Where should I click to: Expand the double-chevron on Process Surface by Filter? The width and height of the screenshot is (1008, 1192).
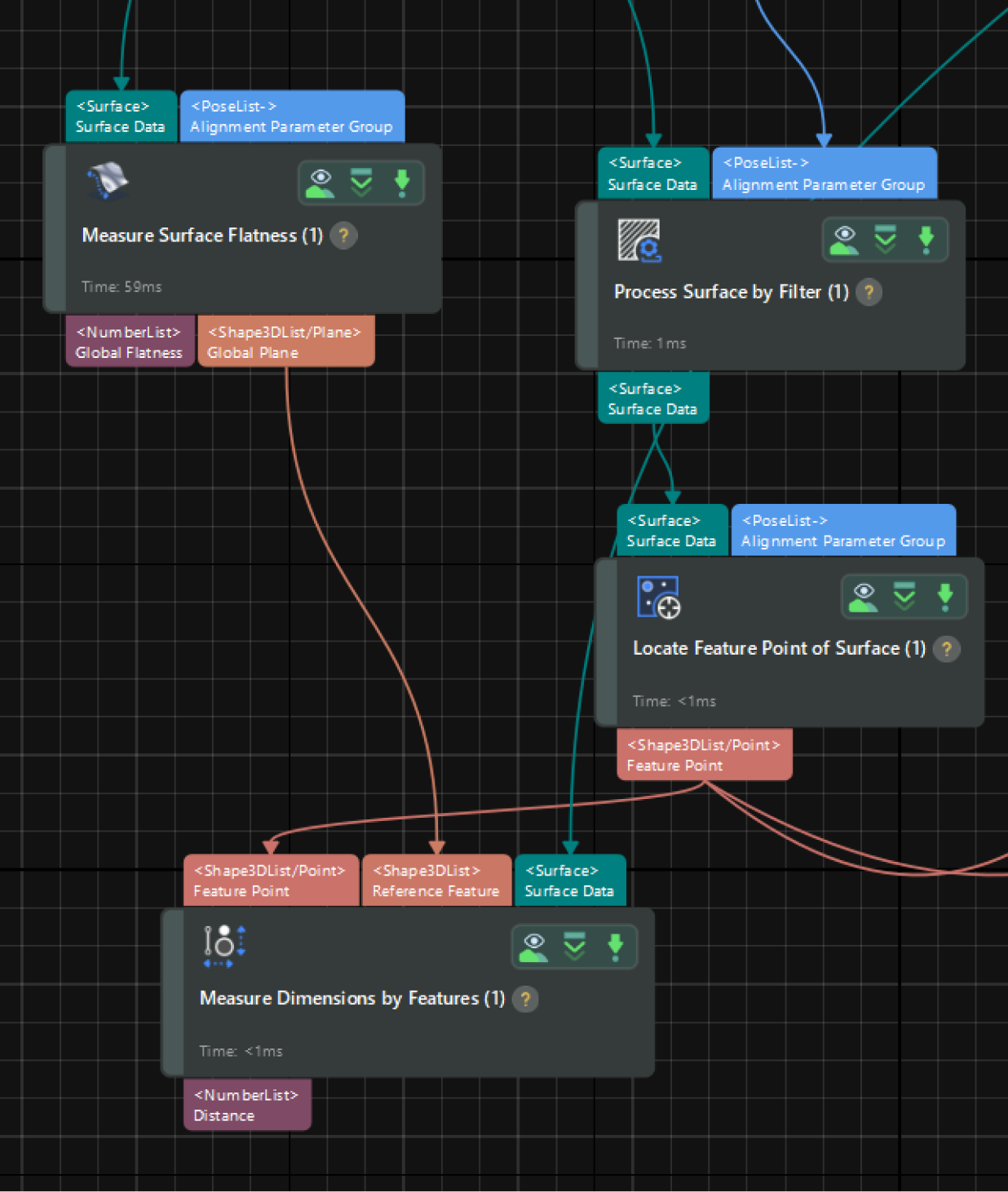[885, 240]
